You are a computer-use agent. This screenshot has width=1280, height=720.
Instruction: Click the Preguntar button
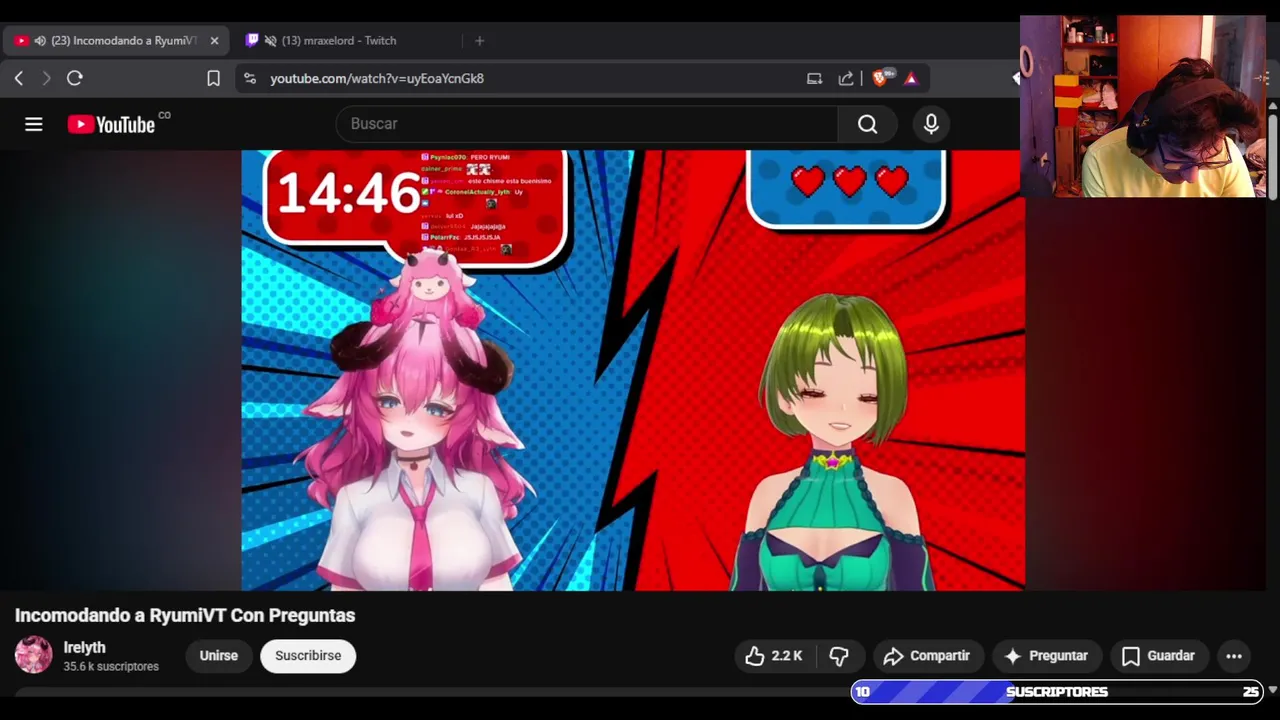click(1046, 656)
